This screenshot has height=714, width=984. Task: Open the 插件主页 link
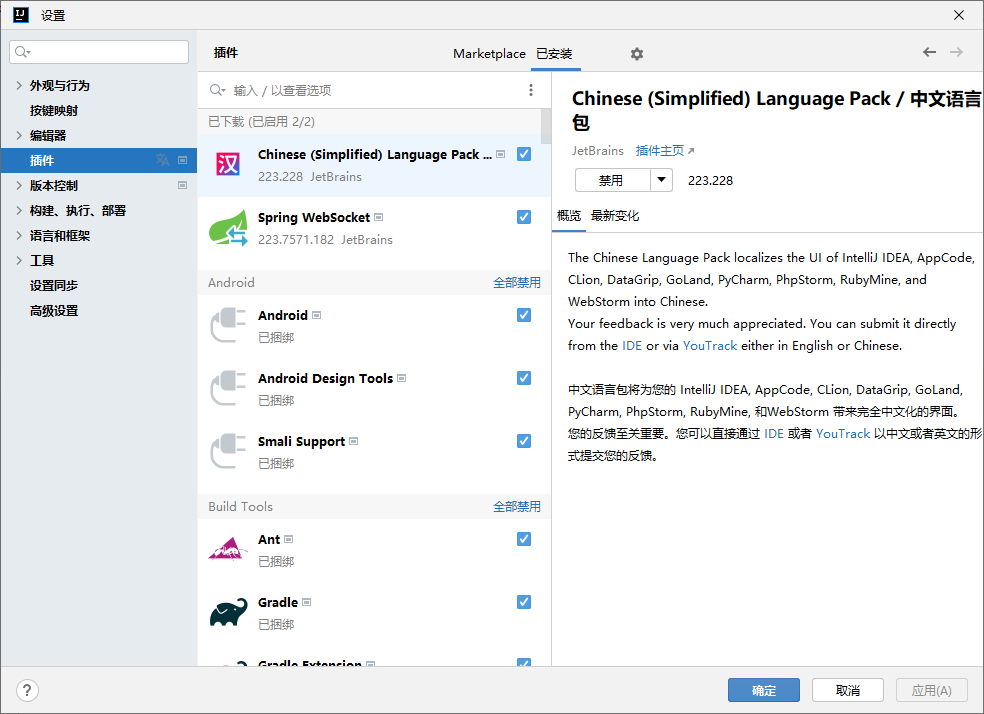665,151
